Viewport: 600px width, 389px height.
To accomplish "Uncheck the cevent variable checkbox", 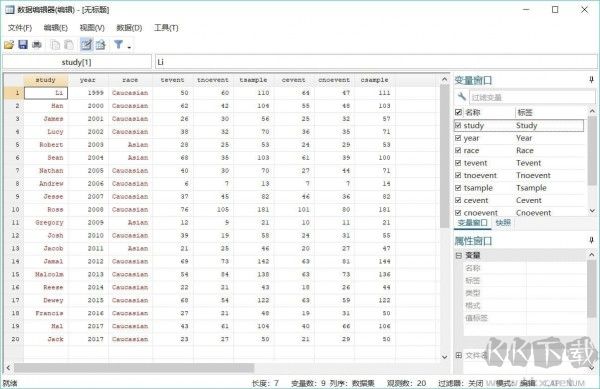I will [458, 200].
